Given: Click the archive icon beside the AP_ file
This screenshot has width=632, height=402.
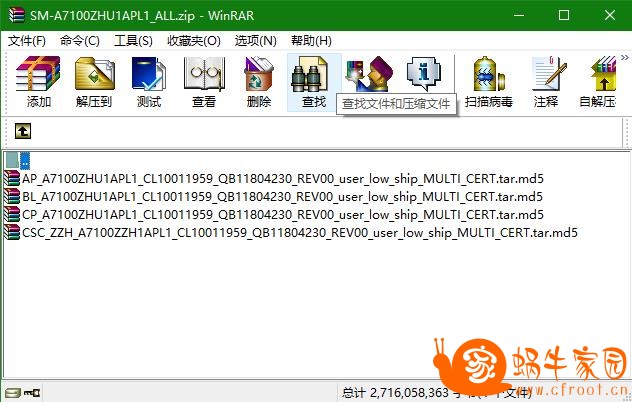Looking at the screenshot, I should [x=12, y=178].
